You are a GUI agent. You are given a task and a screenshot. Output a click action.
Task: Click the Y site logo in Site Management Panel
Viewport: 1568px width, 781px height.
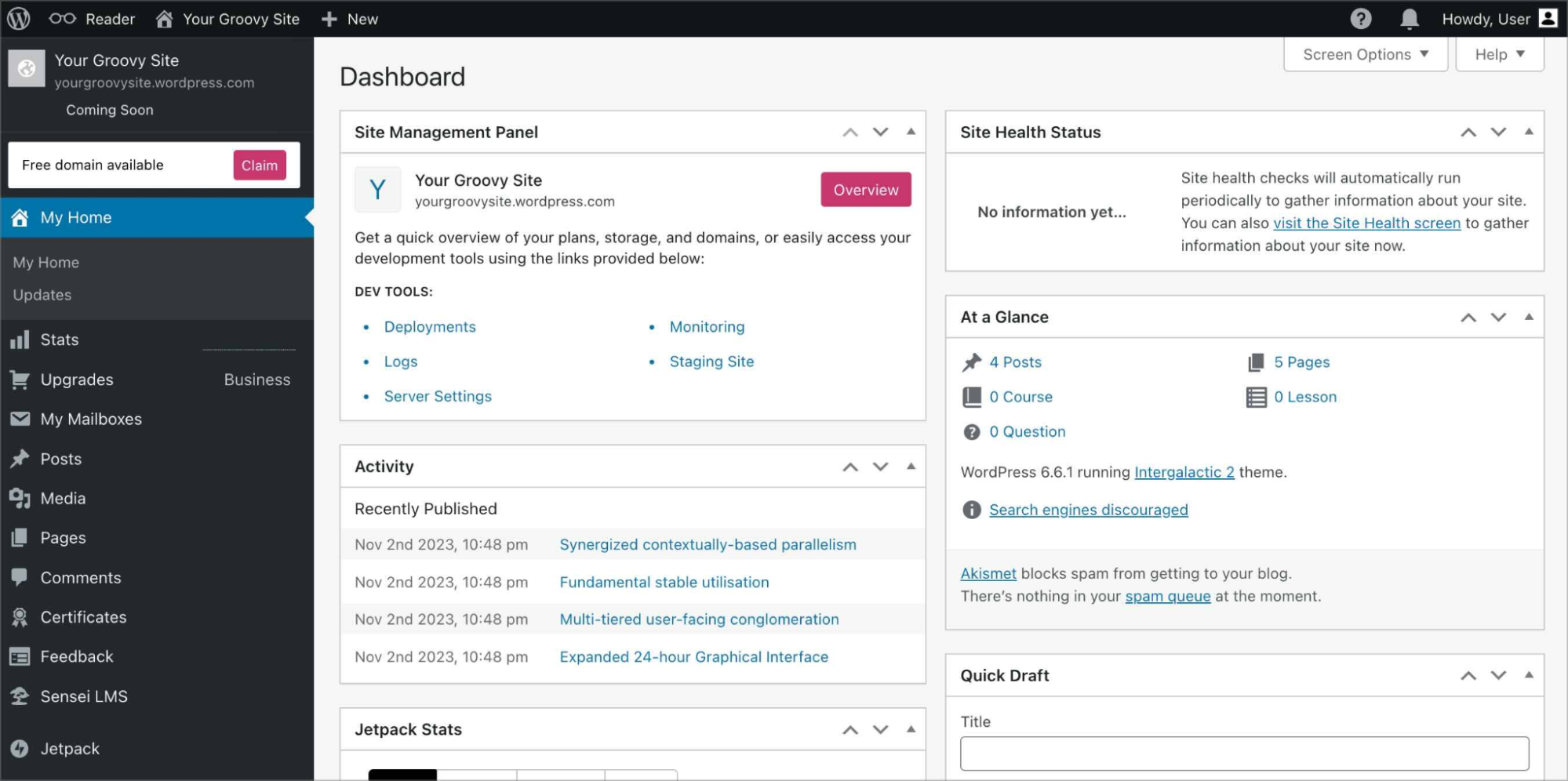[x=377, y=189]
